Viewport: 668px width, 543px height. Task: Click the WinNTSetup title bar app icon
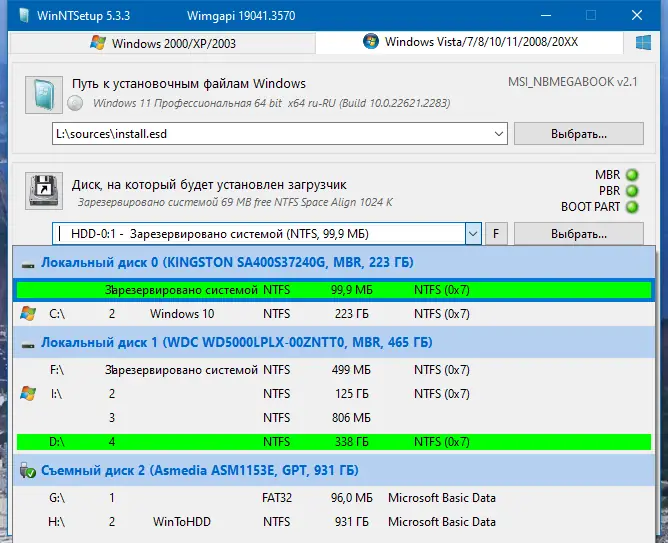click(x=24, y=15)
